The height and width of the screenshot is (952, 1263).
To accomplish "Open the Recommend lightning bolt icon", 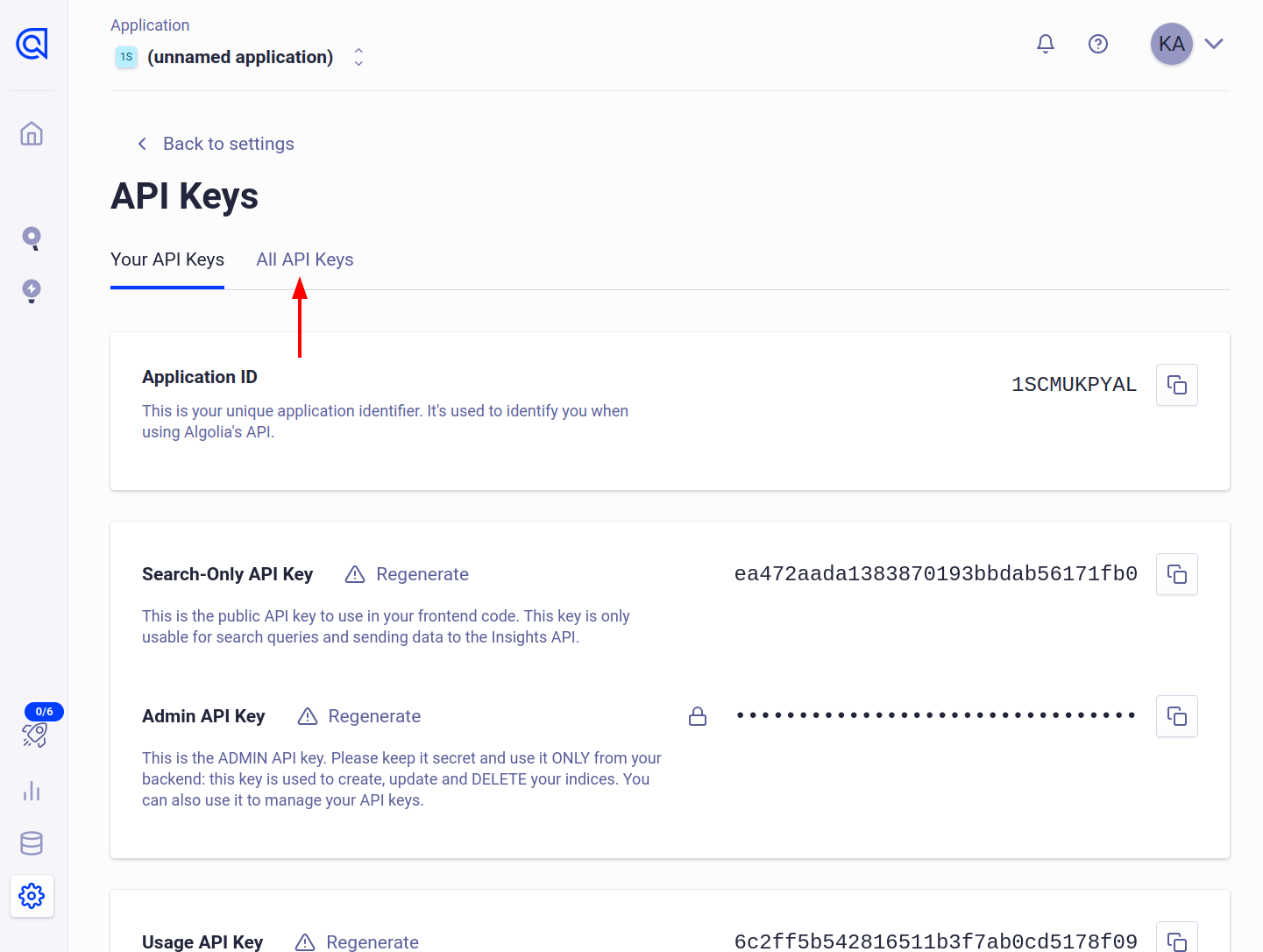I will click(32, 291).
